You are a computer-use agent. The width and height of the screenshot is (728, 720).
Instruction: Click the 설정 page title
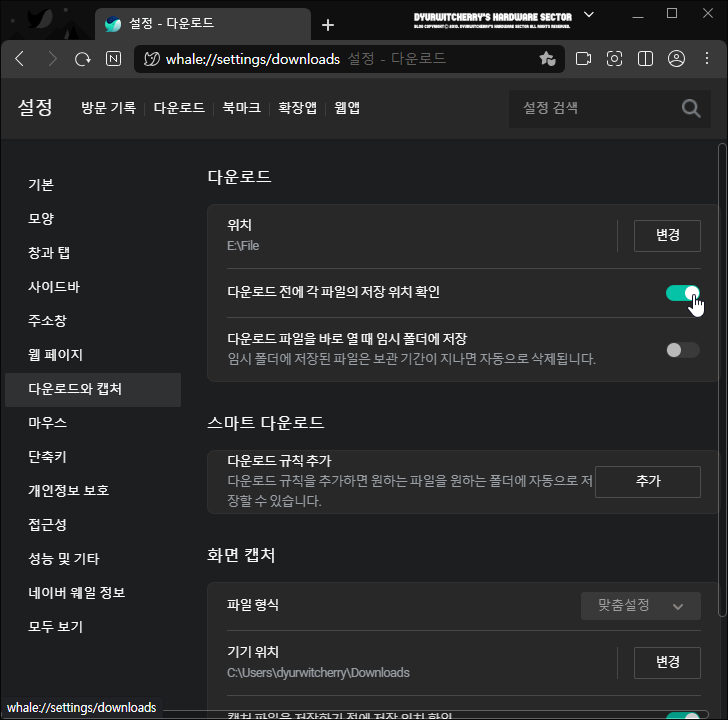(35, 108)
